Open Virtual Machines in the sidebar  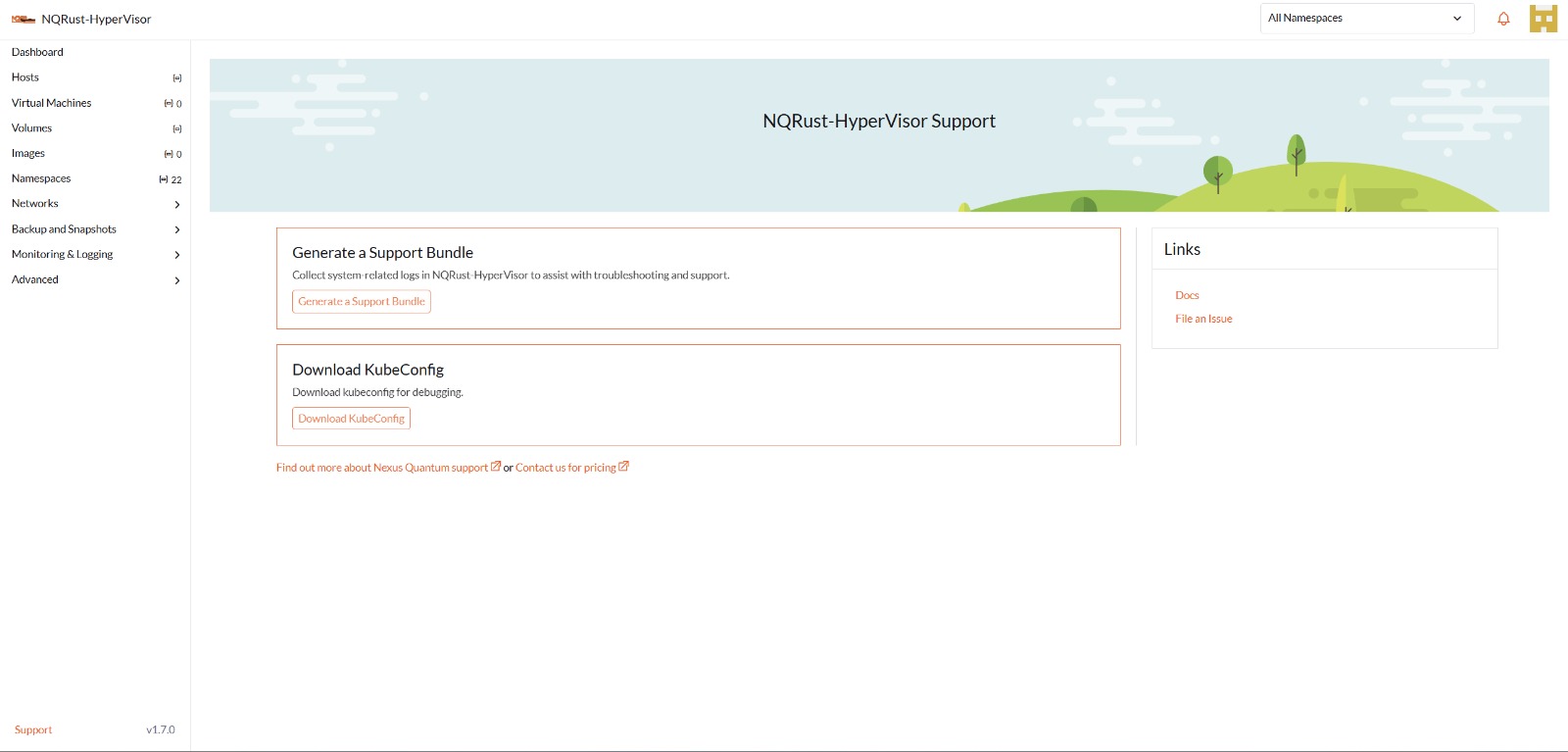[51, 103]
